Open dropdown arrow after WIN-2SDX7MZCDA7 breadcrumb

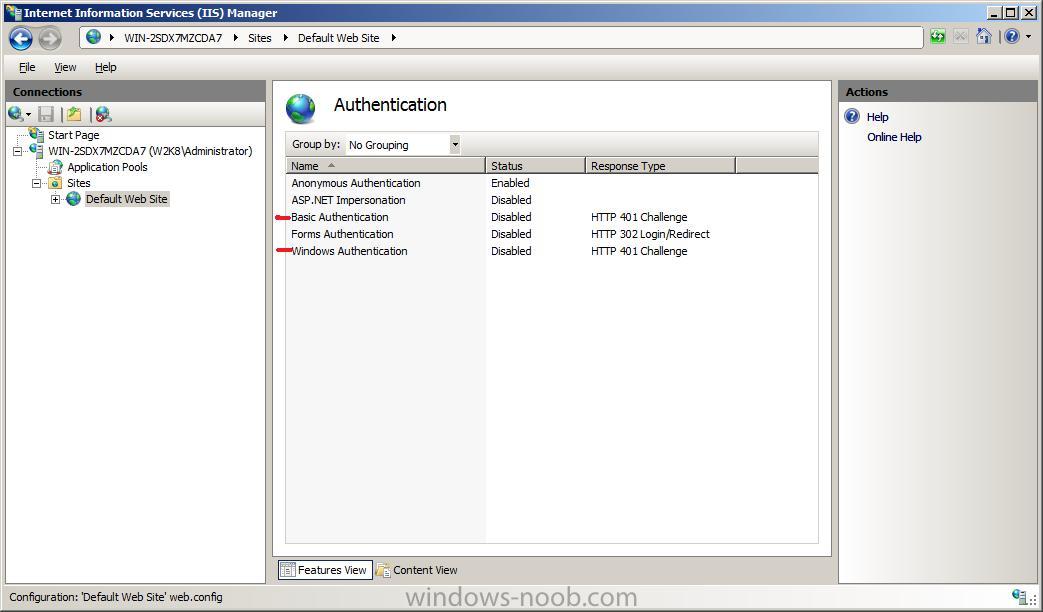[235, 38]
